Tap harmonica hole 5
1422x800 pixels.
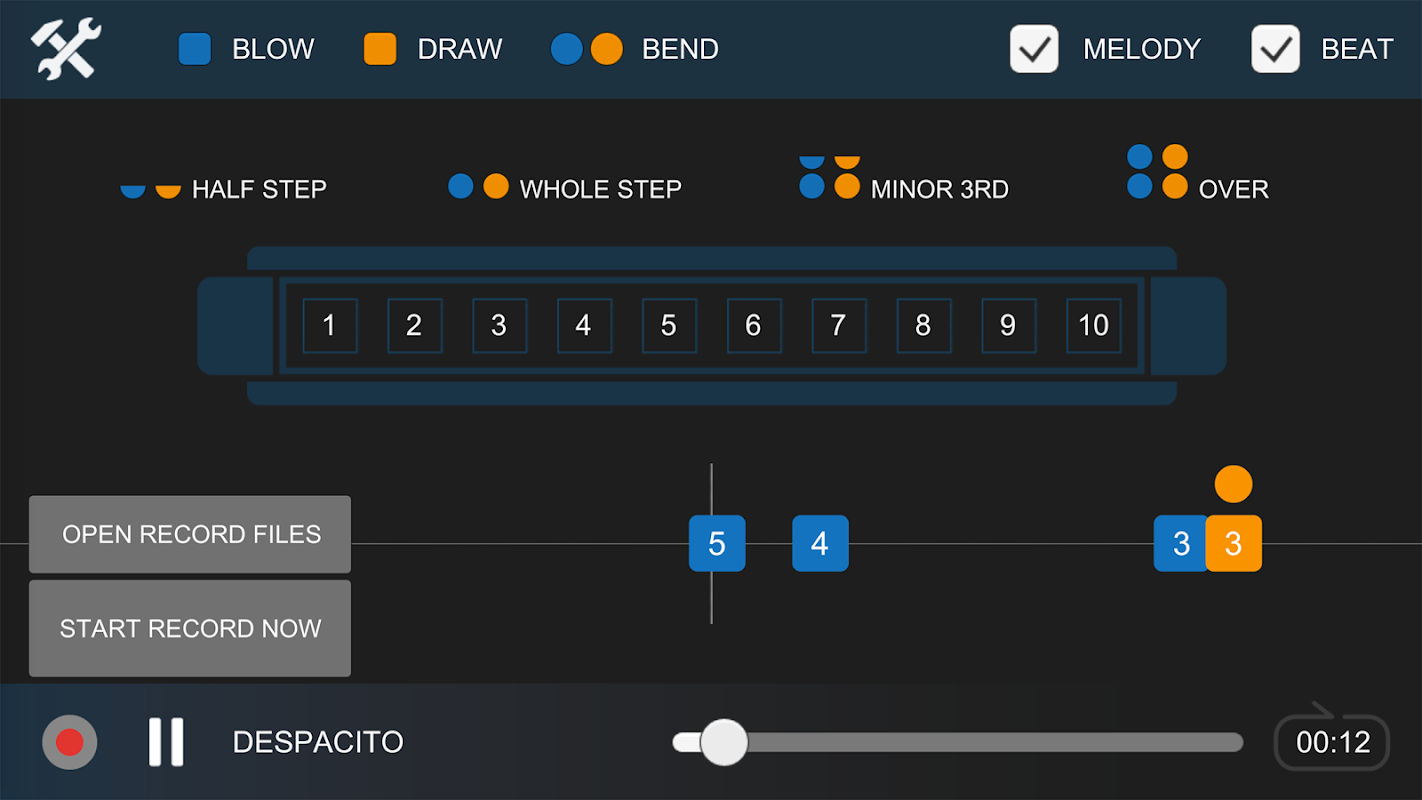pyautogui.click(x=669, y=325)
